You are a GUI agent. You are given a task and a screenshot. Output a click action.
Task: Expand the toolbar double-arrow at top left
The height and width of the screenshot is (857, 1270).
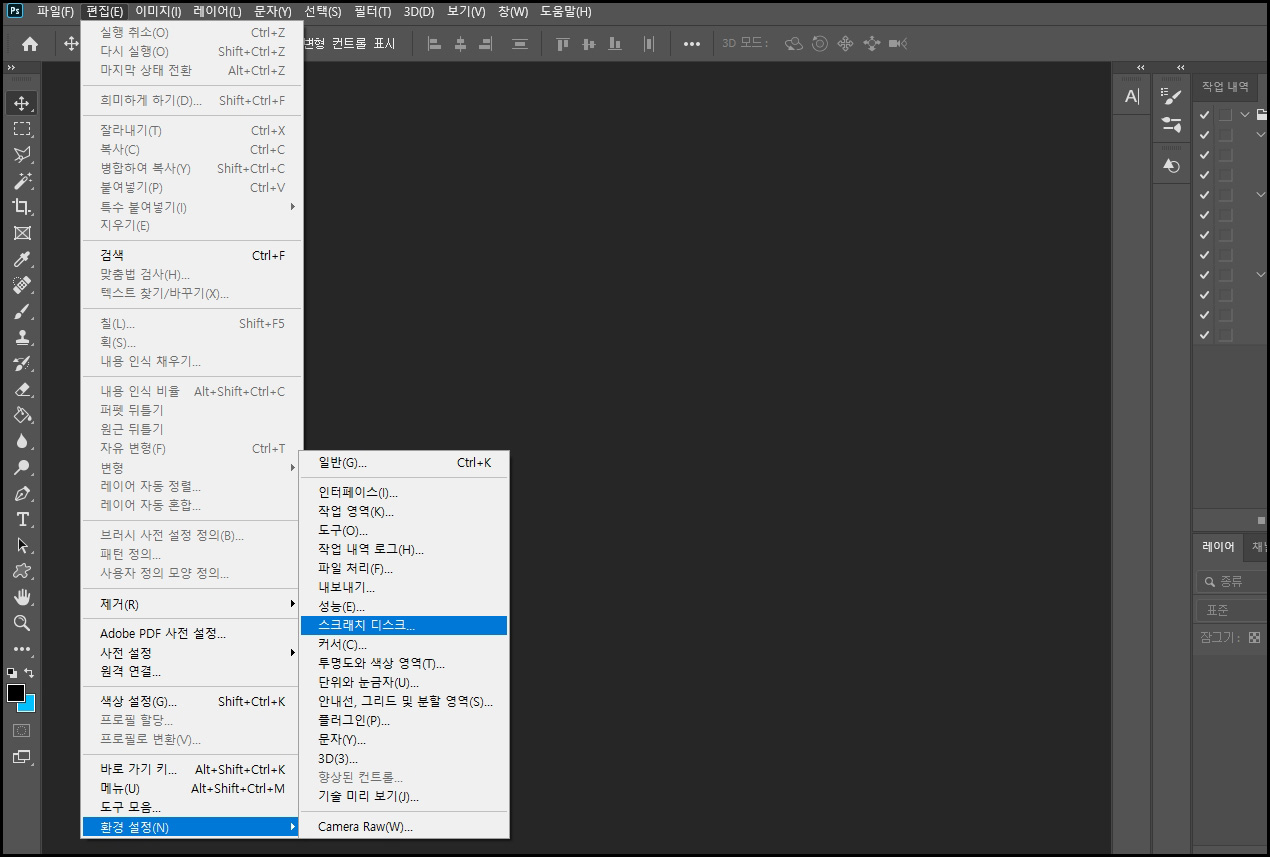point(11,68)
